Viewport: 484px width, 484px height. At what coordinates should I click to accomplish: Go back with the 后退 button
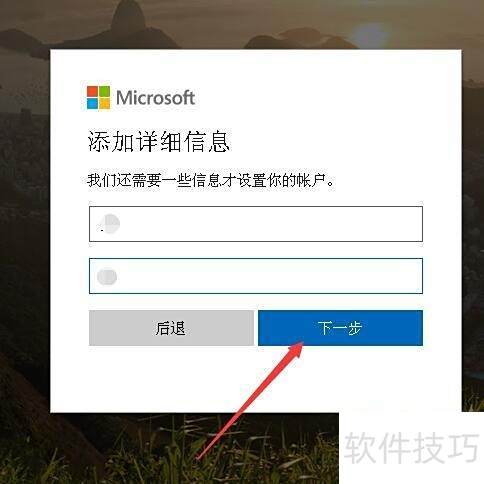click(x=171, y=328)
